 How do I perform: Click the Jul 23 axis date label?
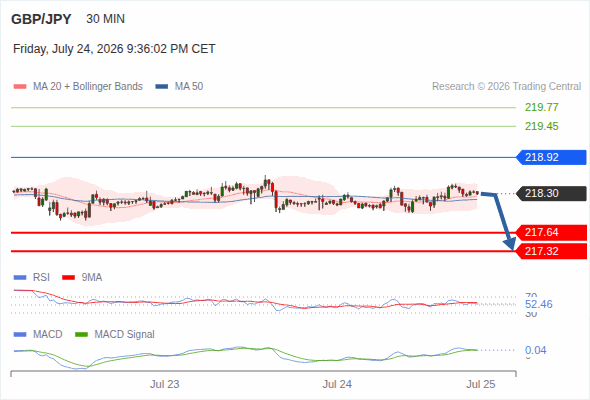pos(165,384)
